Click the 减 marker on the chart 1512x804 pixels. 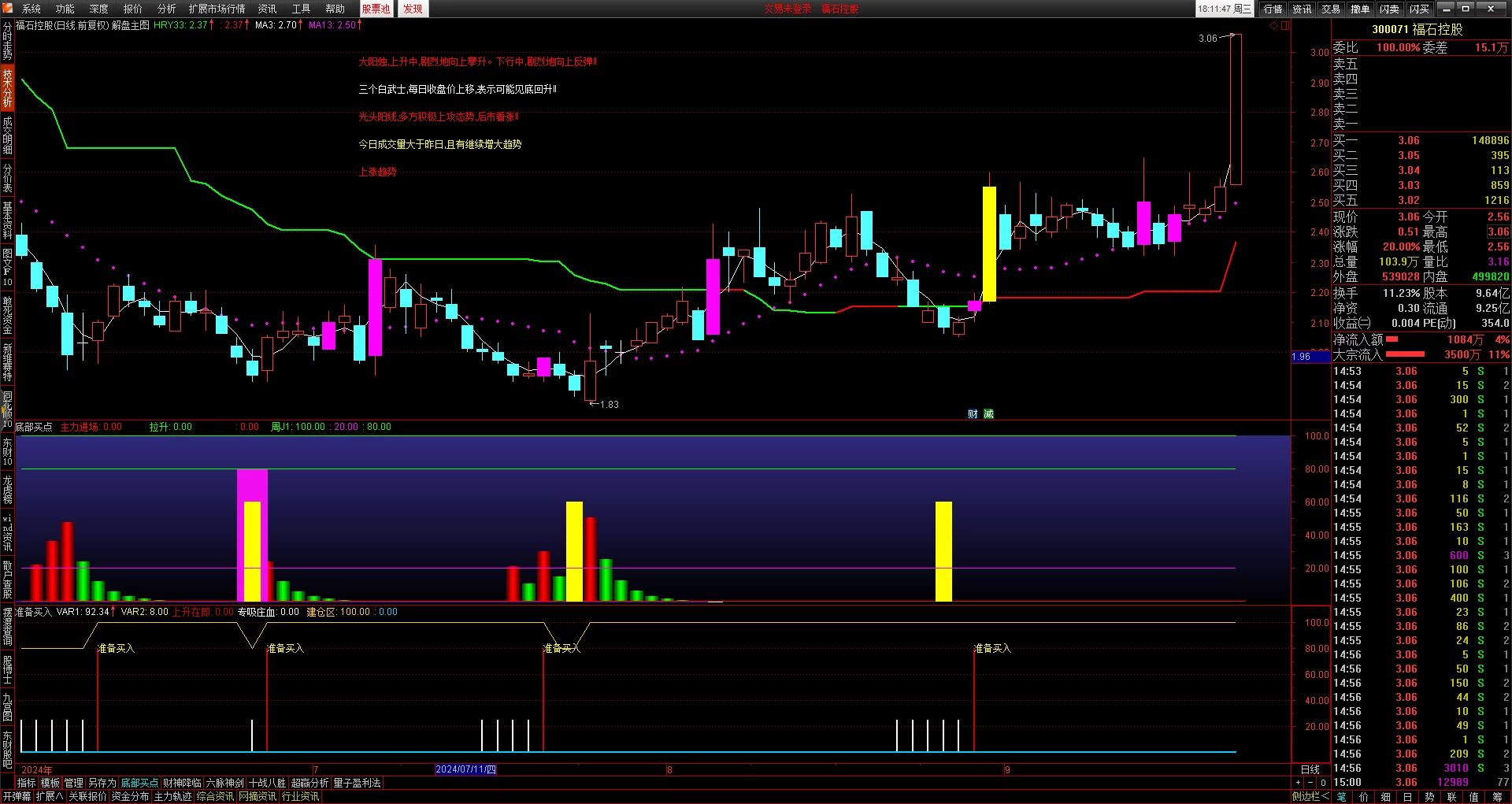[x=988, y=414]
